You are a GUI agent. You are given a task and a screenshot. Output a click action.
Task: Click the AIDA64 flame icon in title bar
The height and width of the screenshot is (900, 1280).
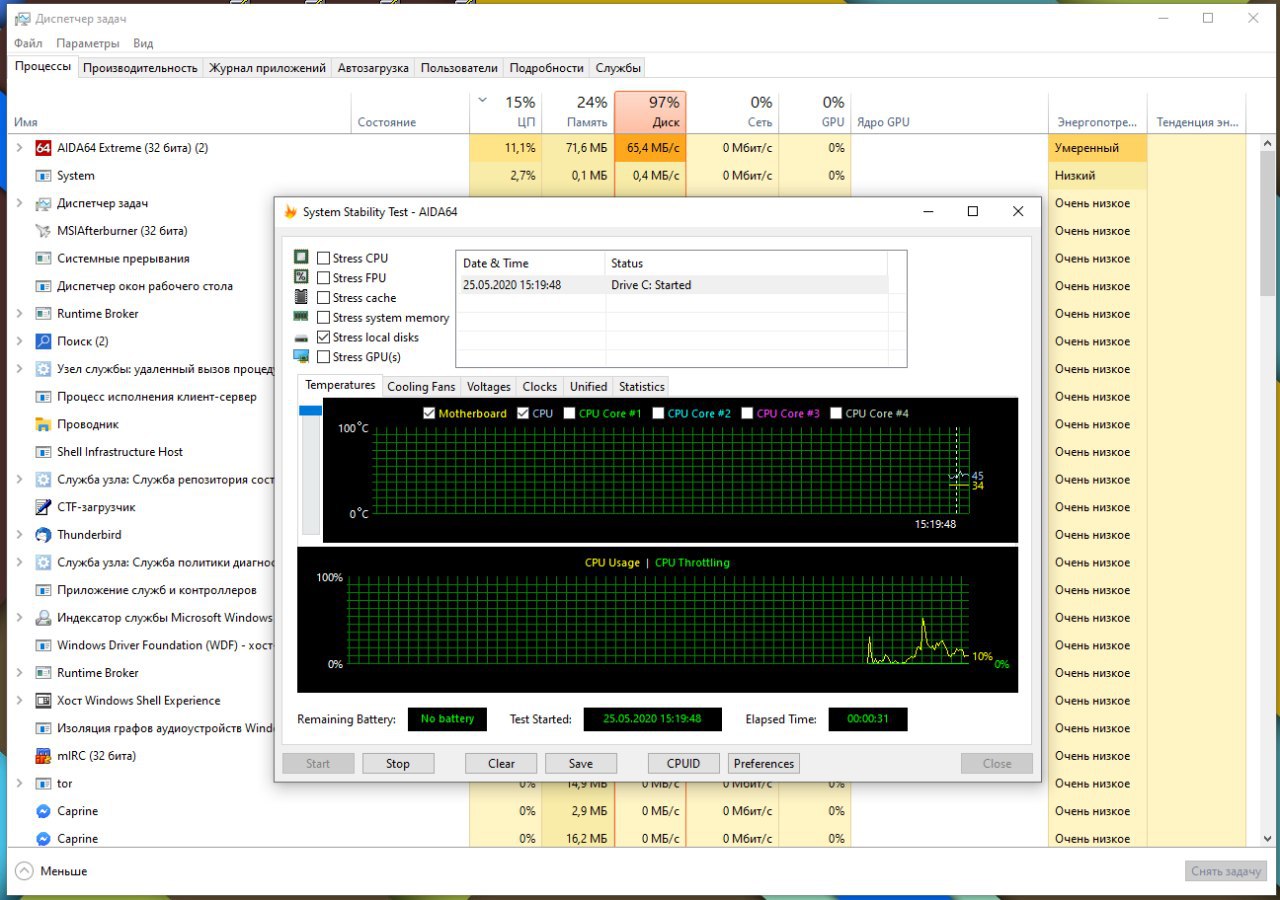coord(291,212)
